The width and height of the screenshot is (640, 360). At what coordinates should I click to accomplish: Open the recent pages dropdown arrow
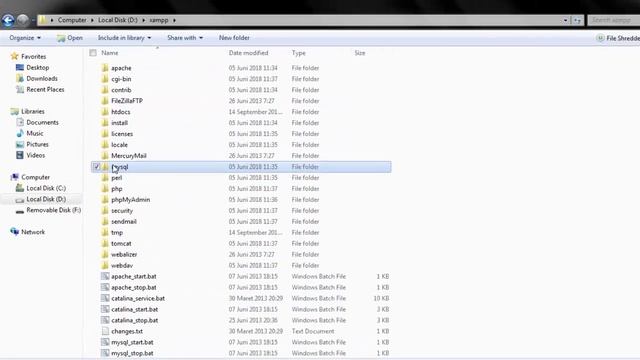point(33,20)
